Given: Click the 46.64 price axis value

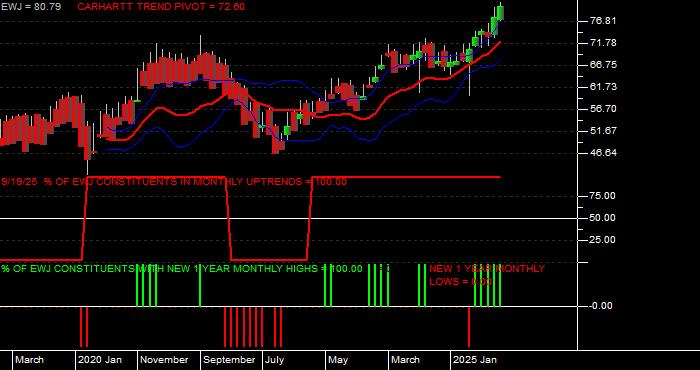Looking at the screenshot, I should pos(603,153).
